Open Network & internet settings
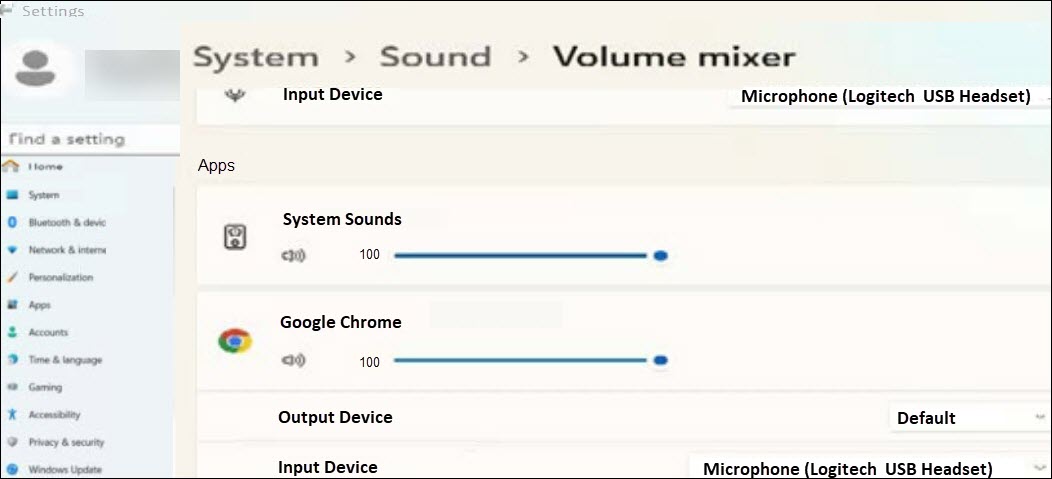 click(x=66, y=250)
